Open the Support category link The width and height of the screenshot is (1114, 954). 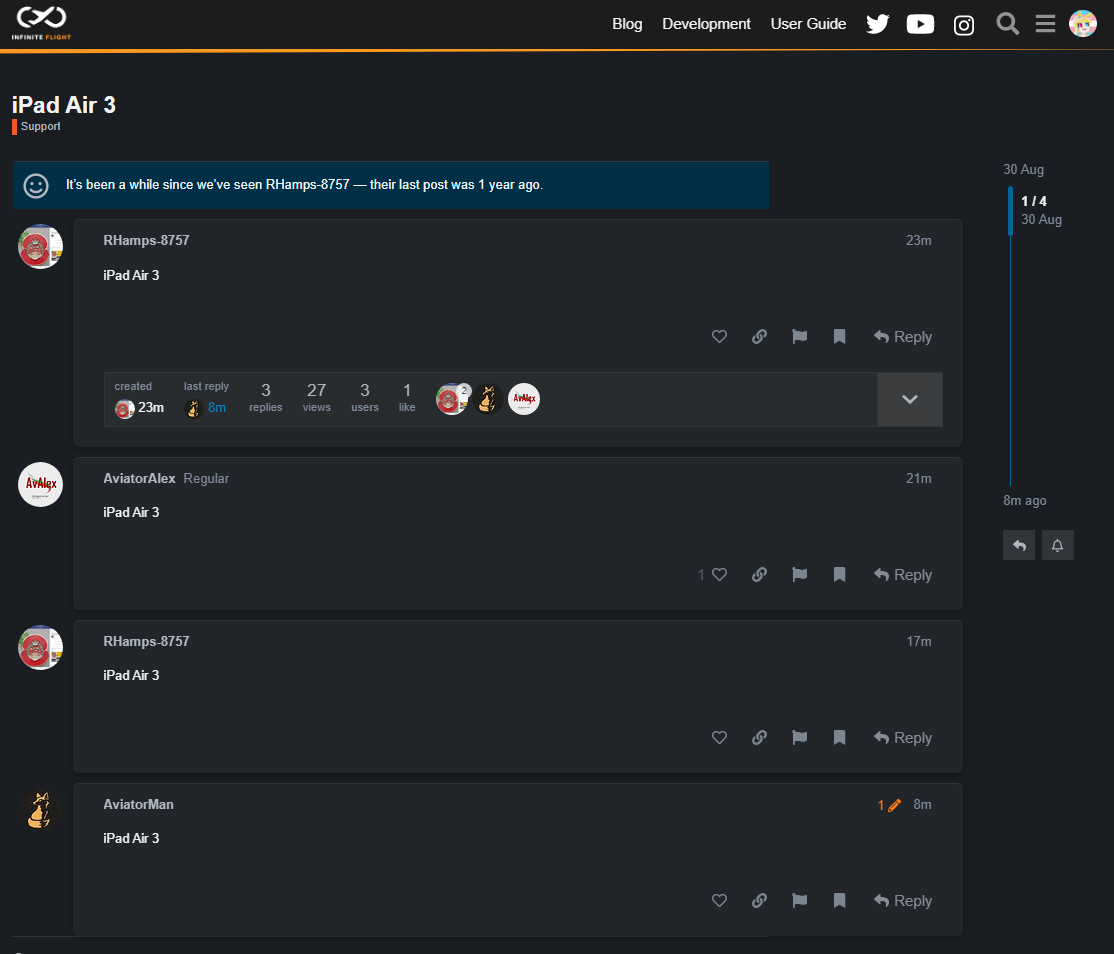coord(40,127)
